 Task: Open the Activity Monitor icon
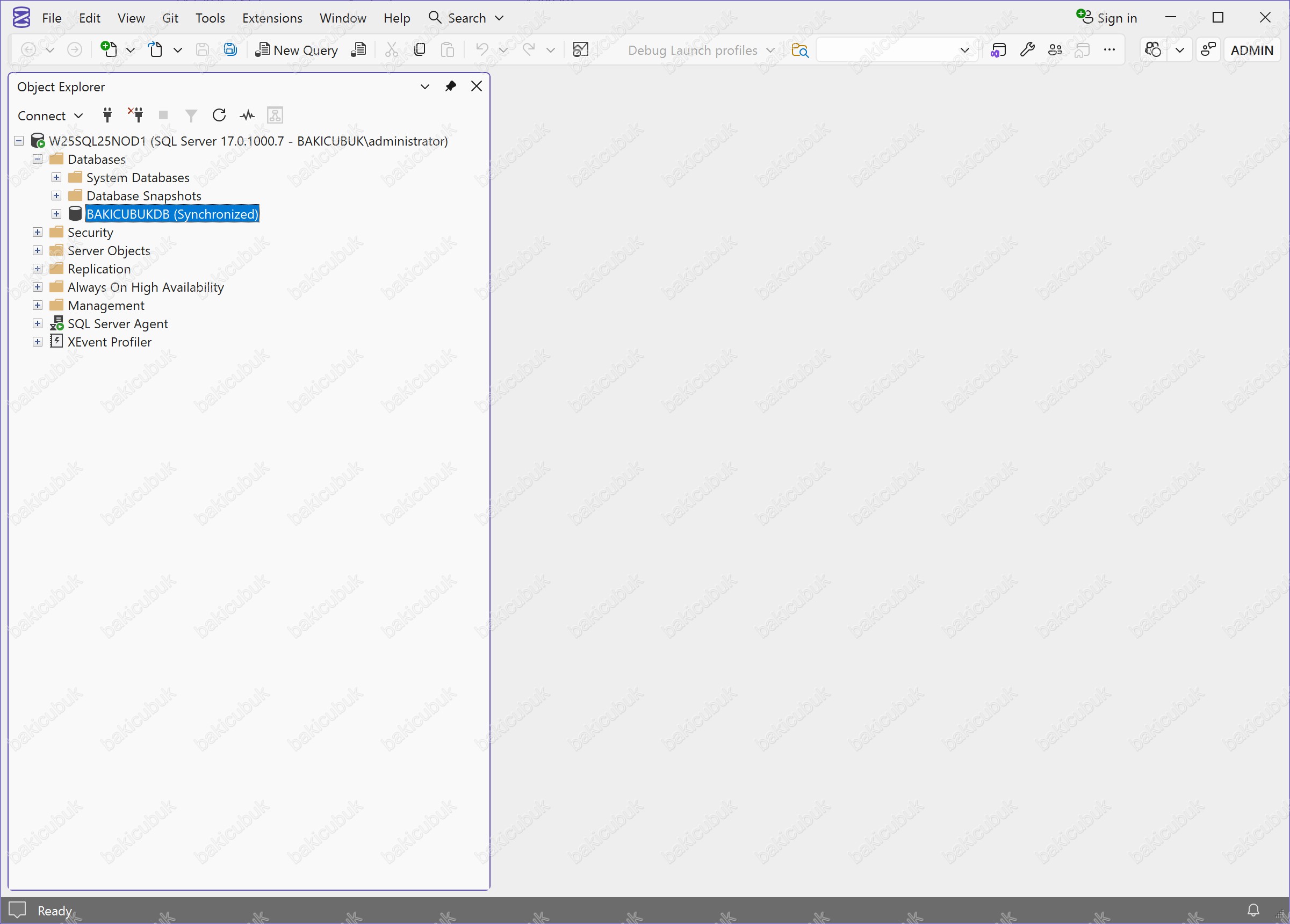pyautogui.click(x=247, y=115)
